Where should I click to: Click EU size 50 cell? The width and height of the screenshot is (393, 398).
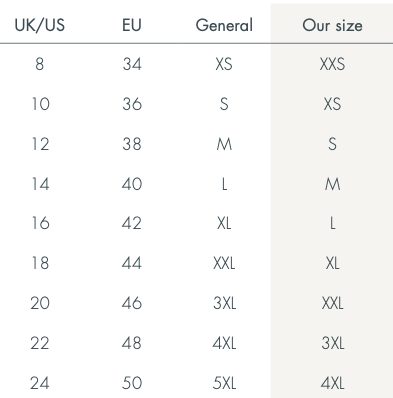(x=132, y=383)
